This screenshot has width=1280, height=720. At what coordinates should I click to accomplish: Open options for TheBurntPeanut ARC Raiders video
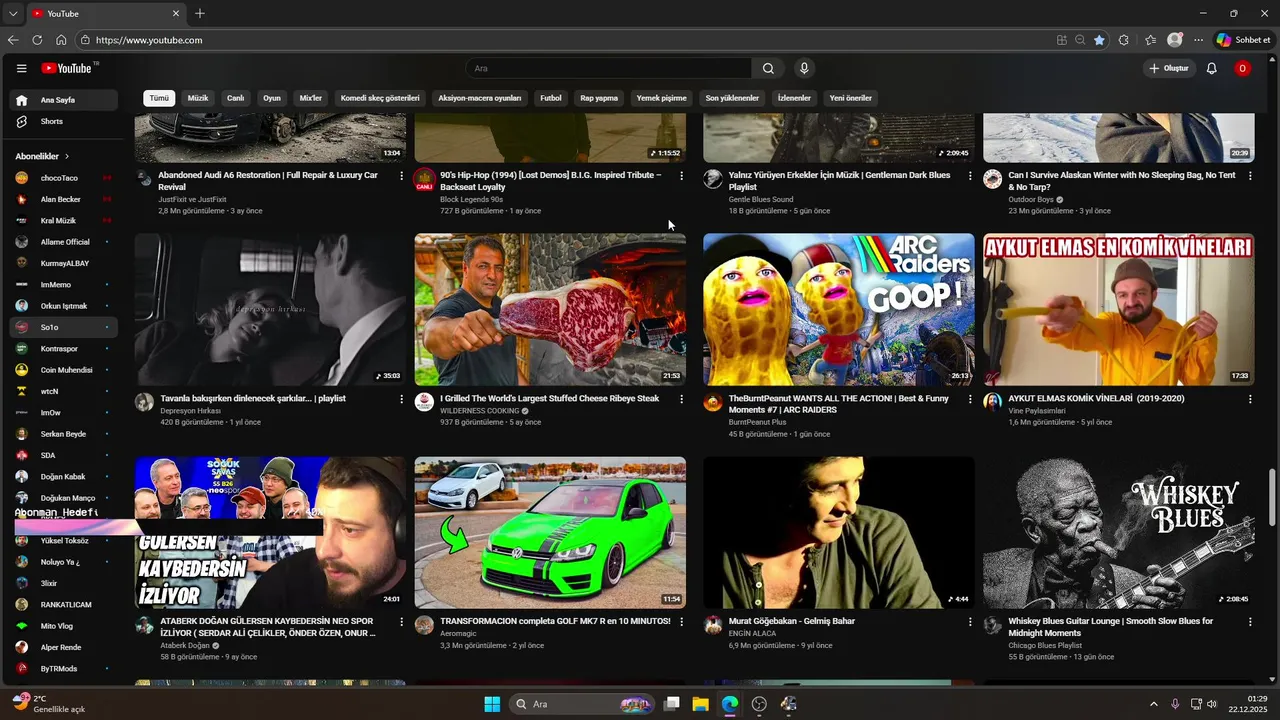coord(970,399)
